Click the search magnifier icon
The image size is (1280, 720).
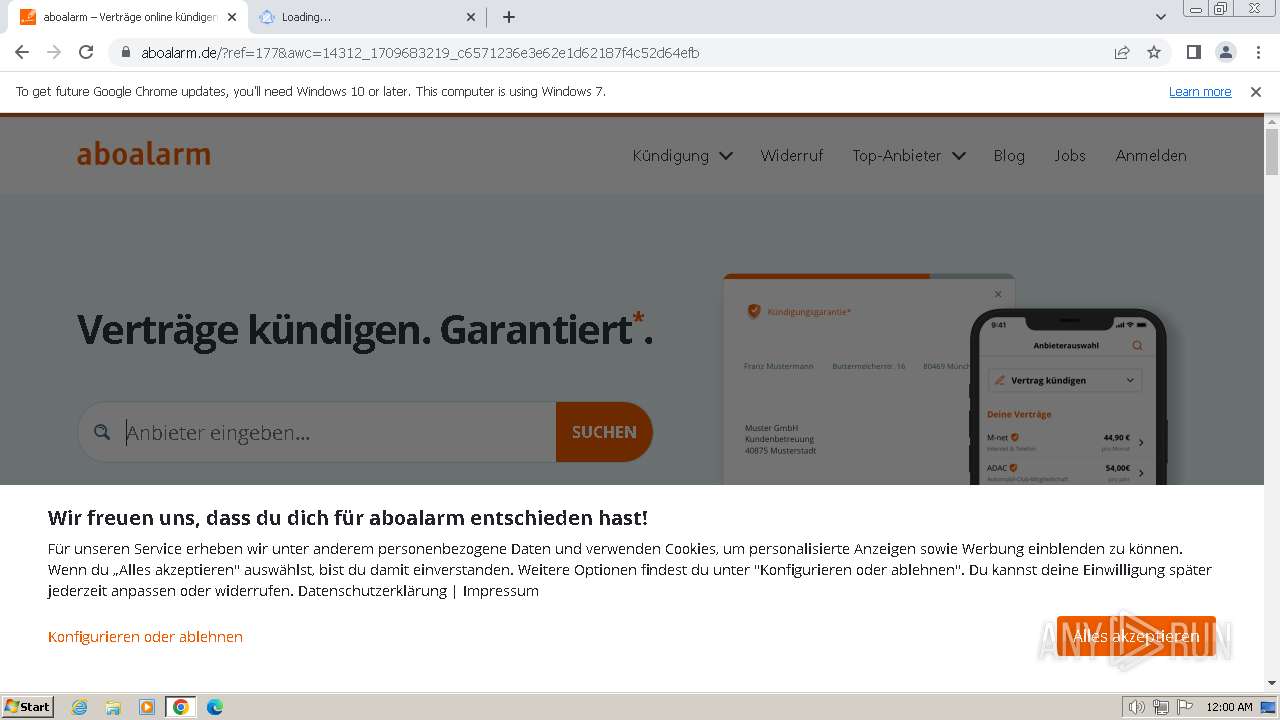(x=101, y=432)
